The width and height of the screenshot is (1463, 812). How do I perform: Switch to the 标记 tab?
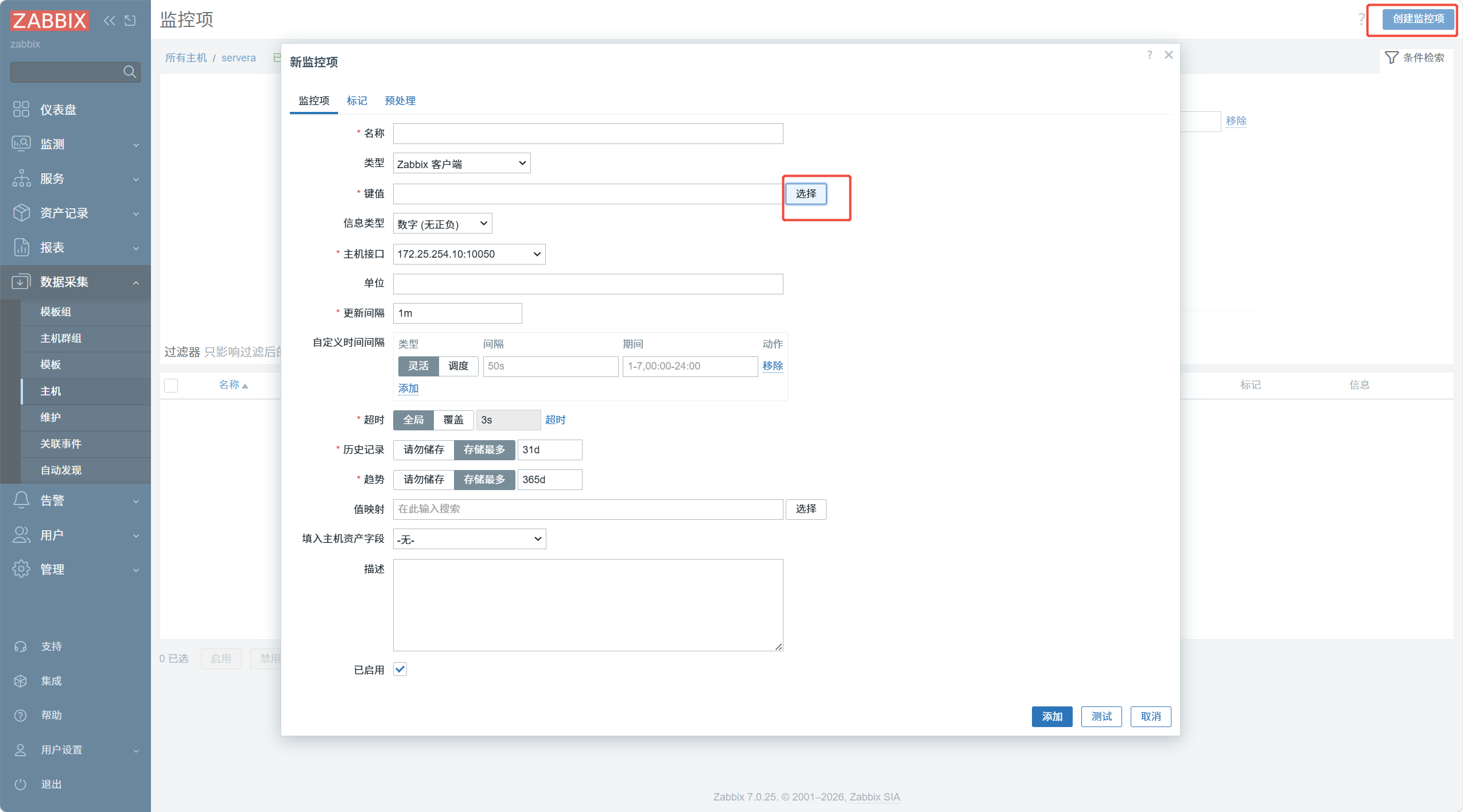click(x=356, y=101)
